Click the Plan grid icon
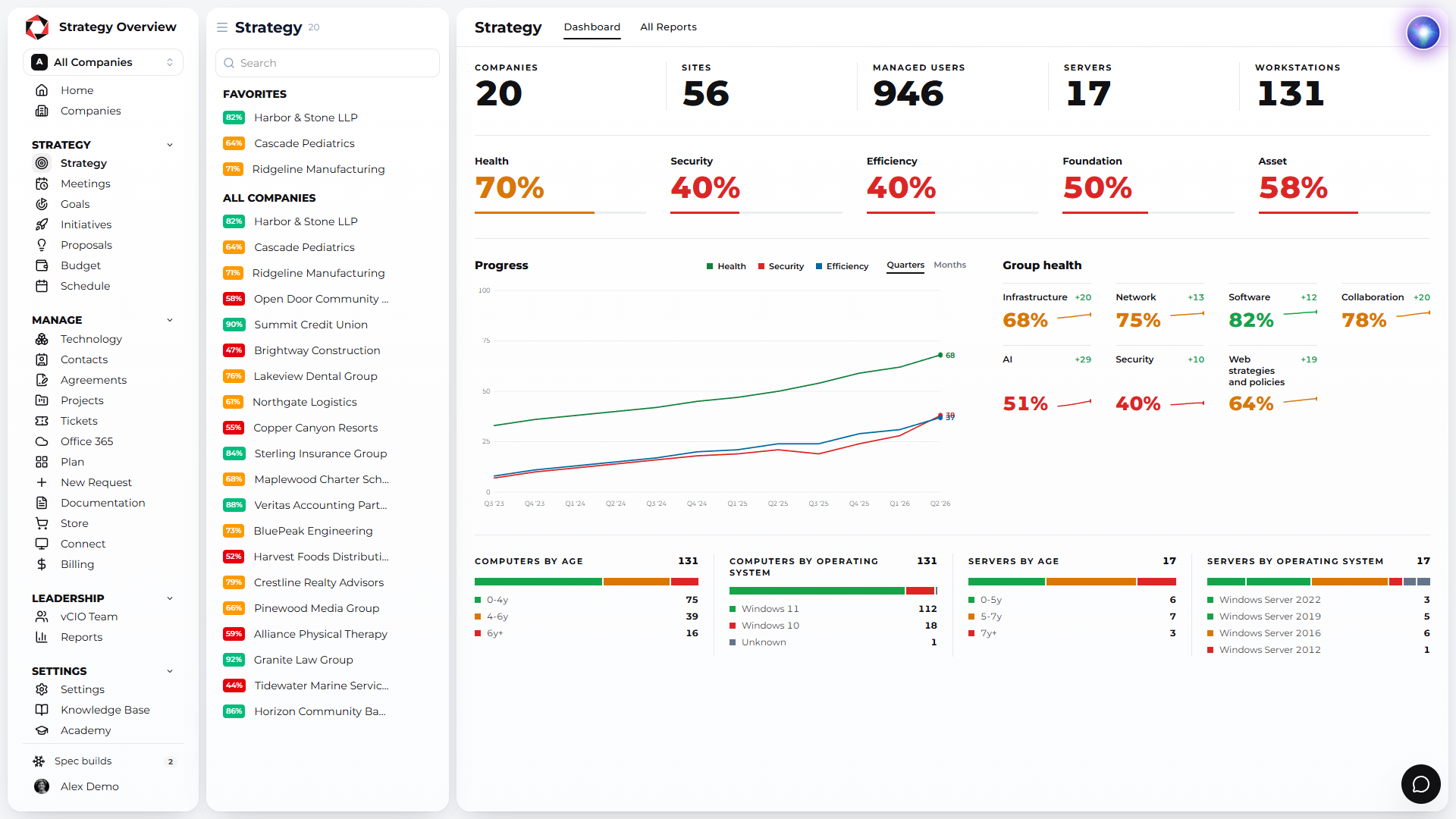The width and height of the screenshot is (1456, 819). (42, 462)
